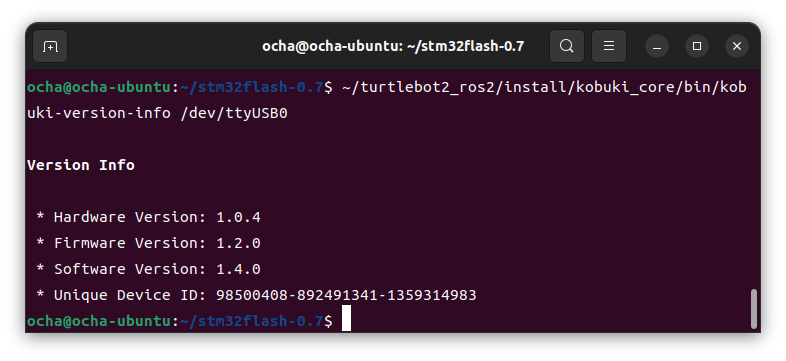Click the /dev/ttyUSB0 argument in the command
The image size is (786, 361).
(234, 113)
